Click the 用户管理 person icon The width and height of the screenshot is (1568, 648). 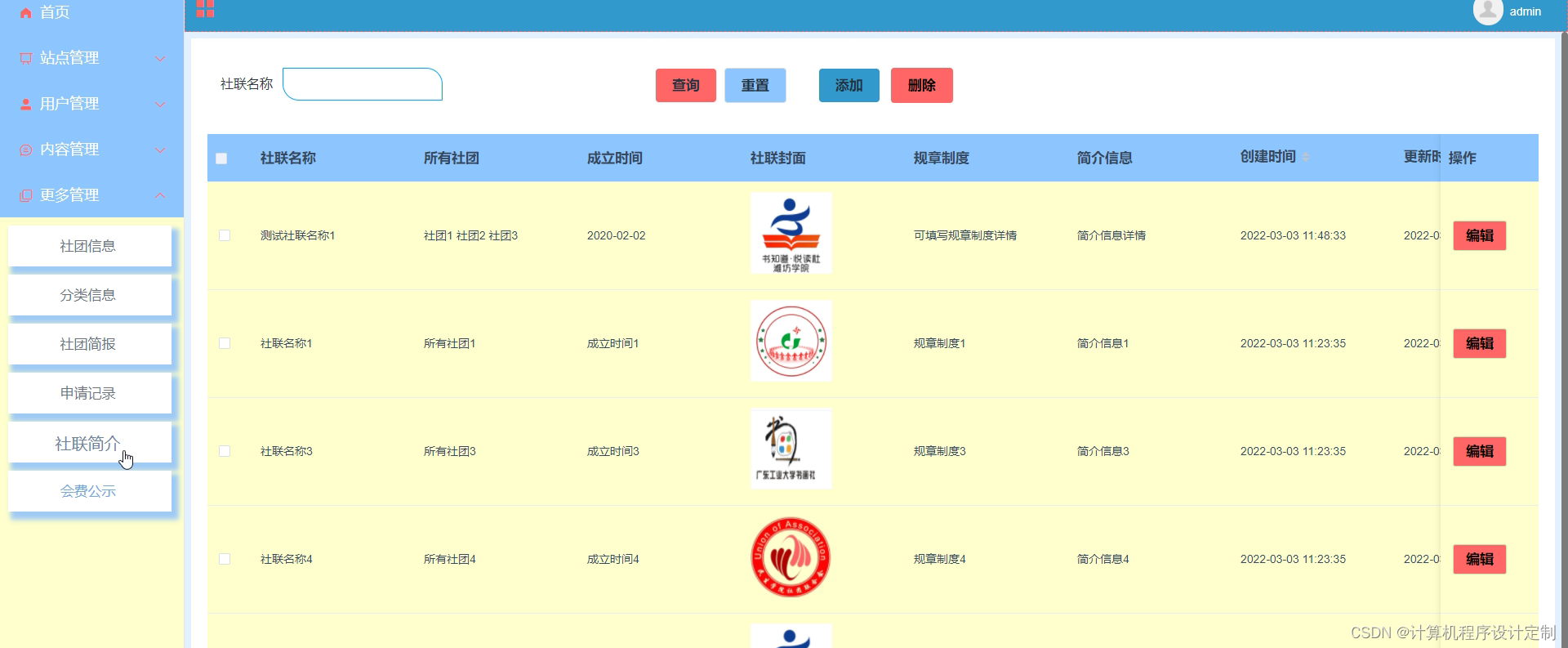tap(26, 104)
